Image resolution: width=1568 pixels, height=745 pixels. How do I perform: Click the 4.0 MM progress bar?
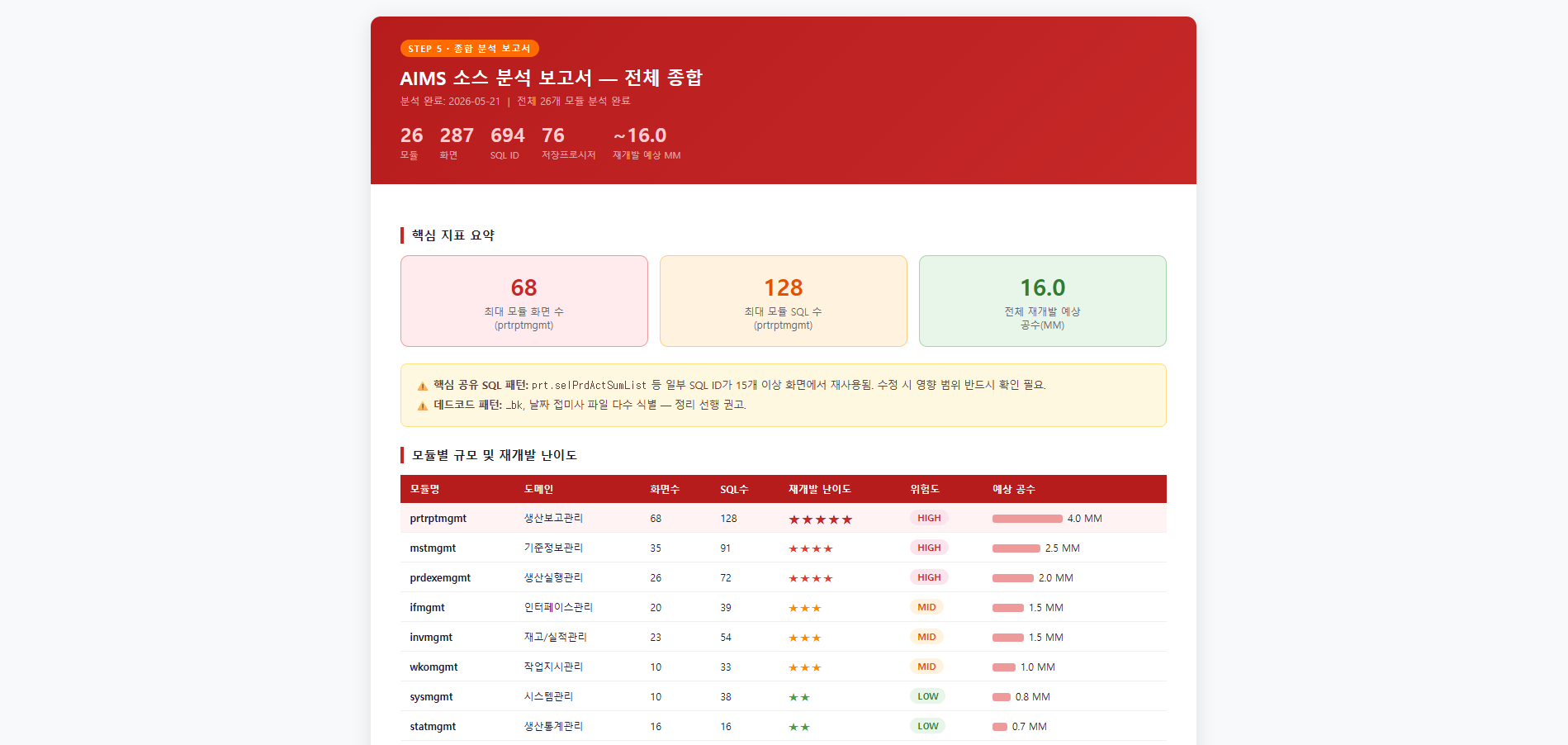coord(1027,519)
